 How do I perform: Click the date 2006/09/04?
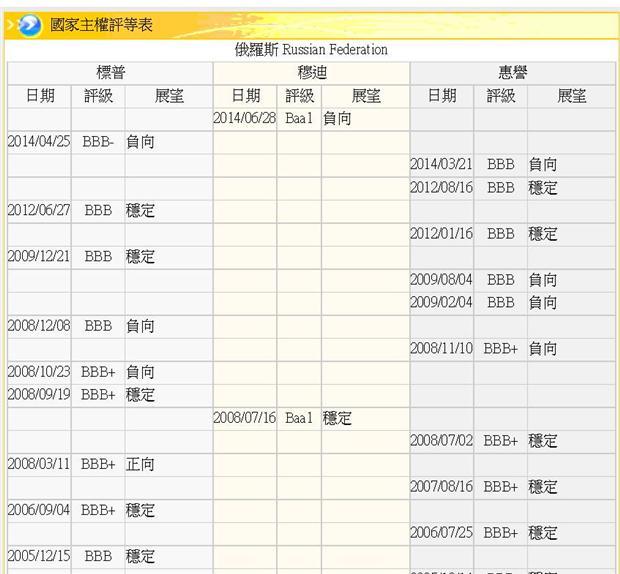[x=39, y=510]
